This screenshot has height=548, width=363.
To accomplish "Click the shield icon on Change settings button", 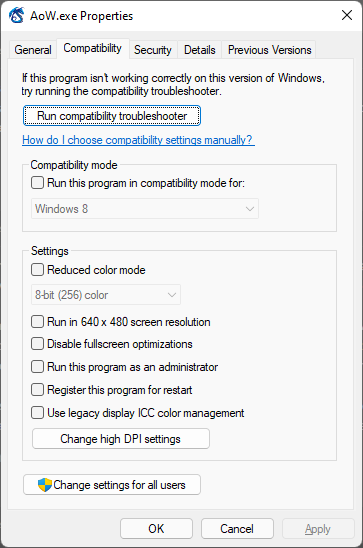I will [45, 485].
